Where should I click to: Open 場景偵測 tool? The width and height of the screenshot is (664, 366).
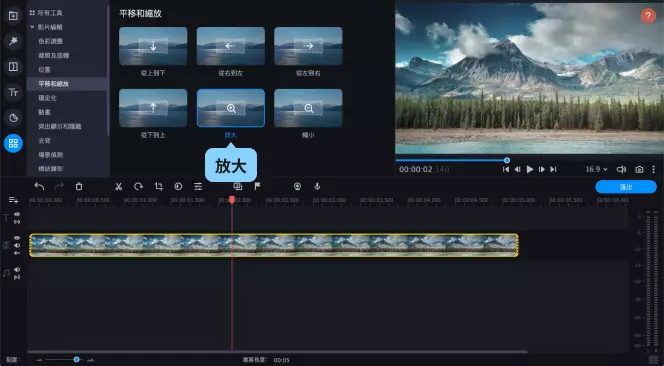click(50, 155)
